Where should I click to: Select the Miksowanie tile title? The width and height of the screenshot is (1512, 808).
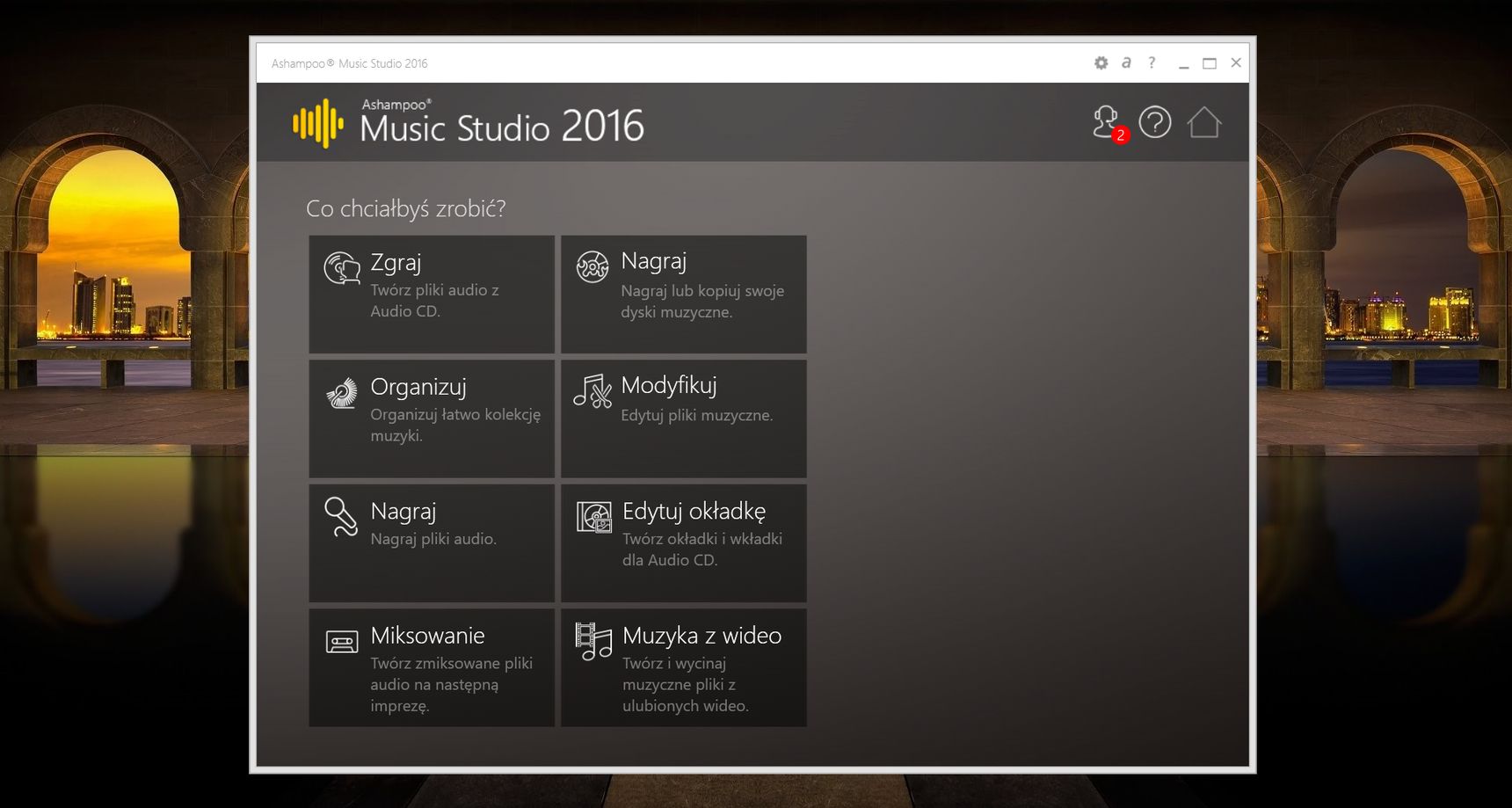click(427, 635)
